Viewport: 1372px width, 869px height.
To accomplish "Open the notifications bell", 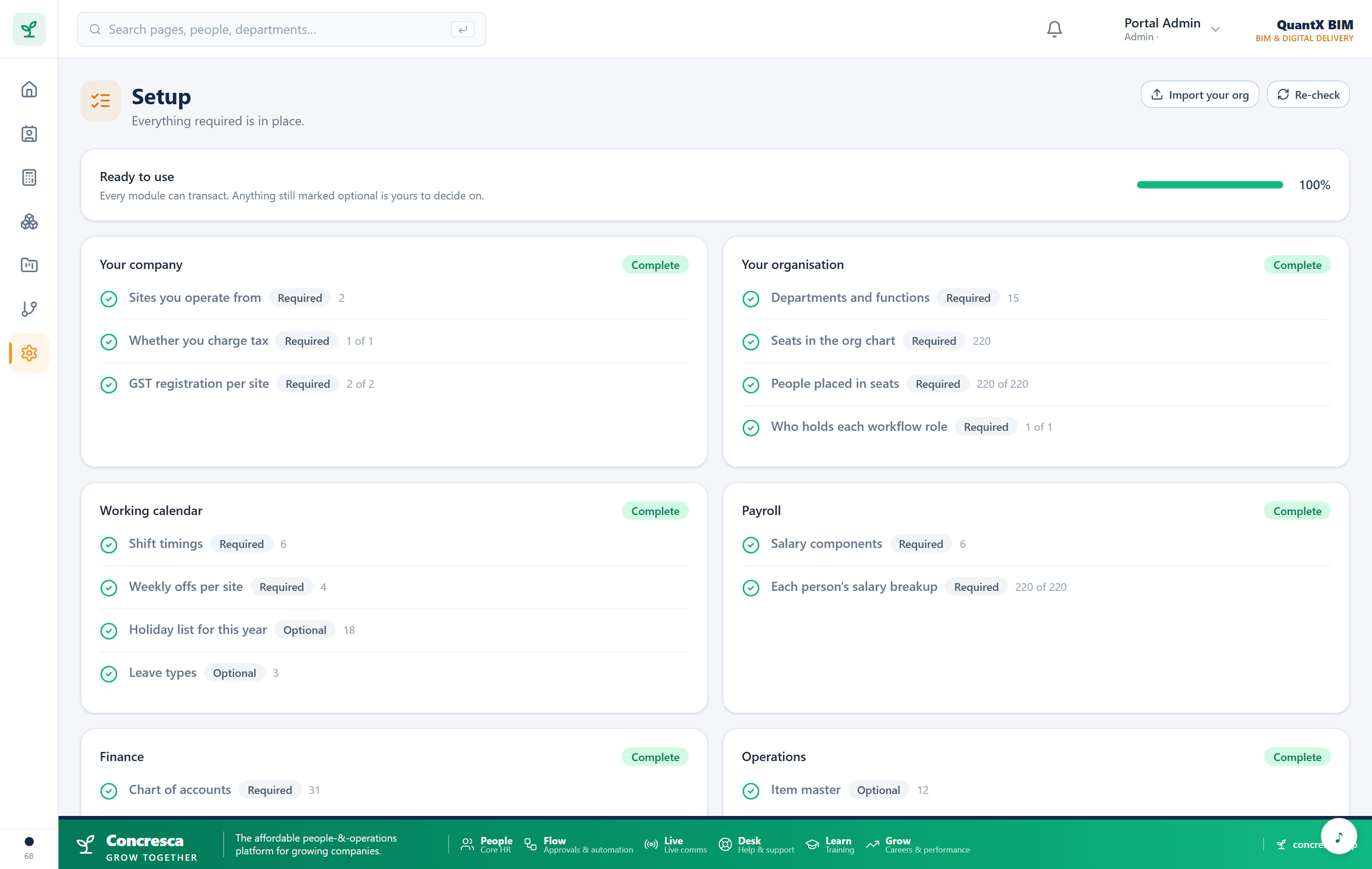I will tap(1054, 29).
